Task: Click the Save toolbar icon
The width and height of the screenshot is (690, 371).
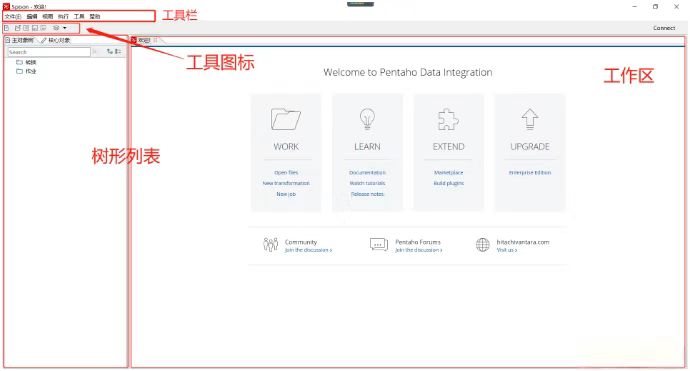Action: point(35,28)
